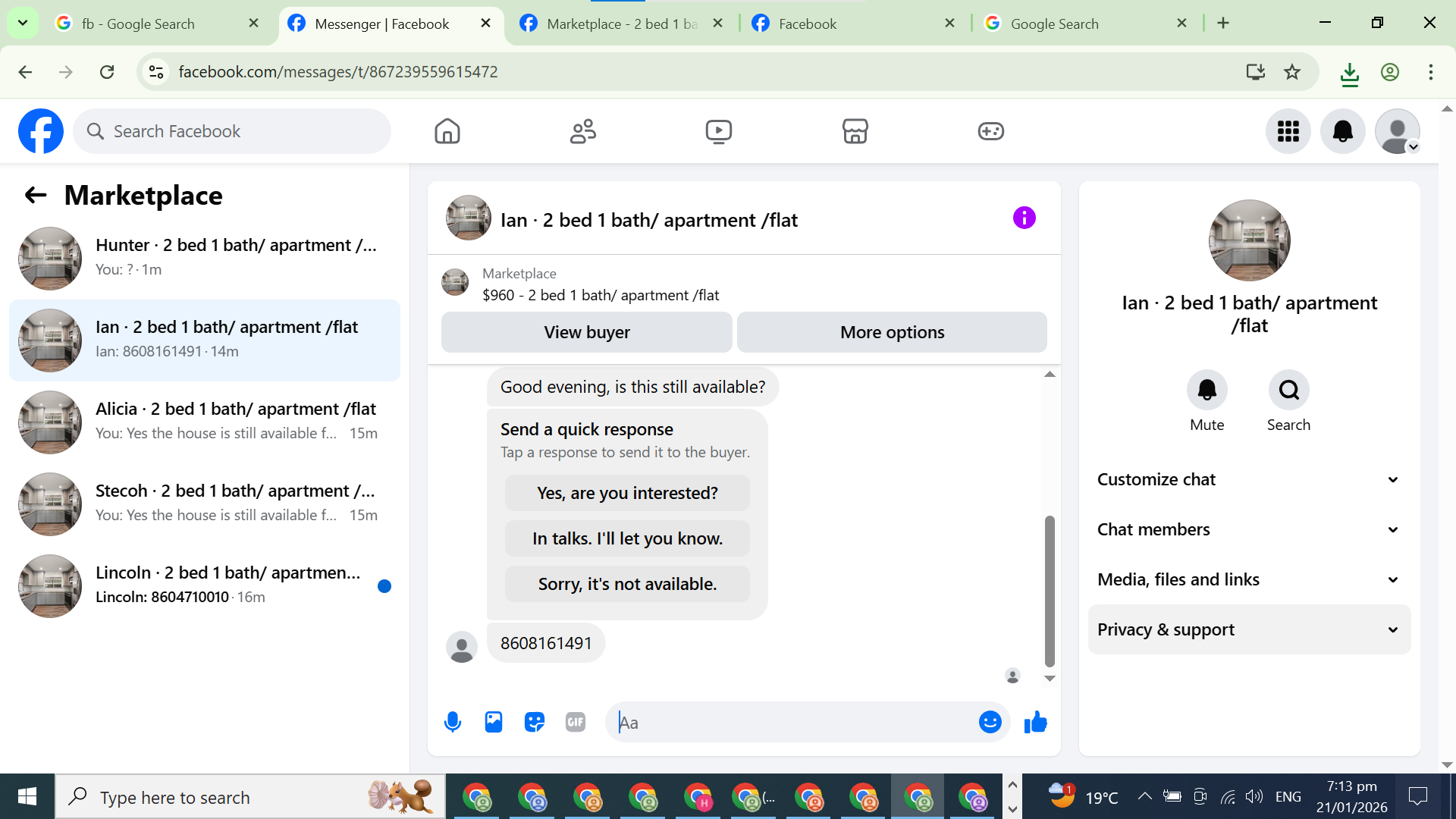Expand Chat members section
Screen dimensions: 1456x819
point(1249,529)
